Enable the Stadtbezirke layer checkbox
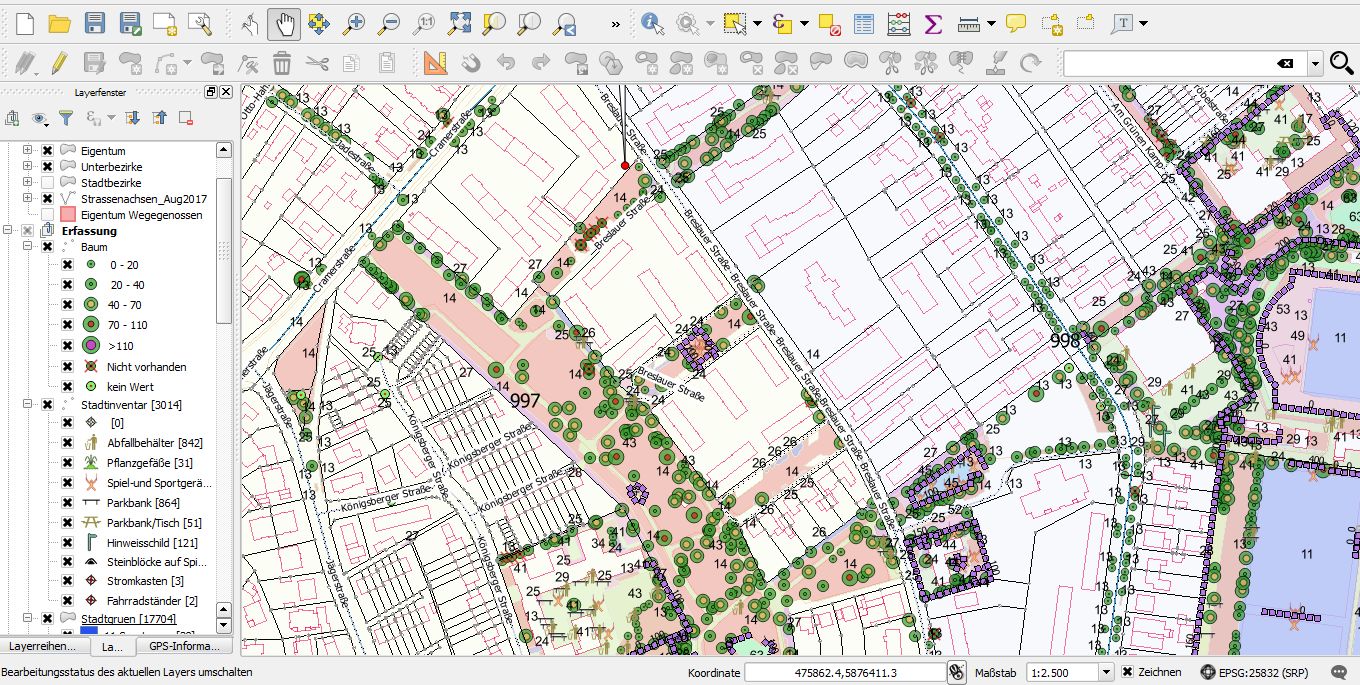 click(47, 183)
